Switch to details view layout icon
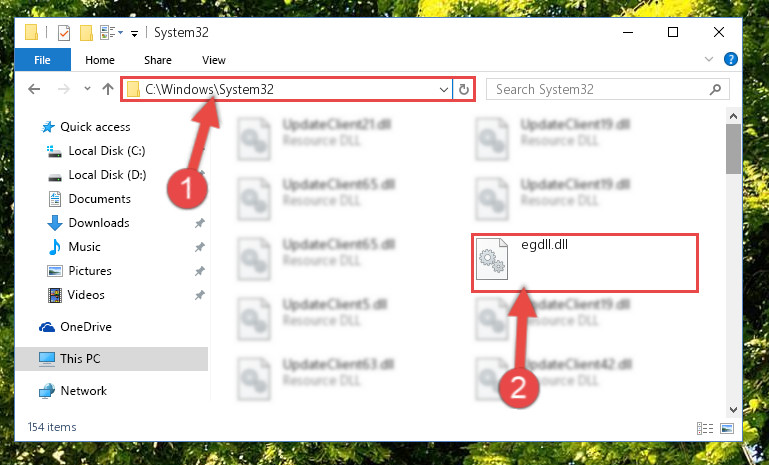 705,428
